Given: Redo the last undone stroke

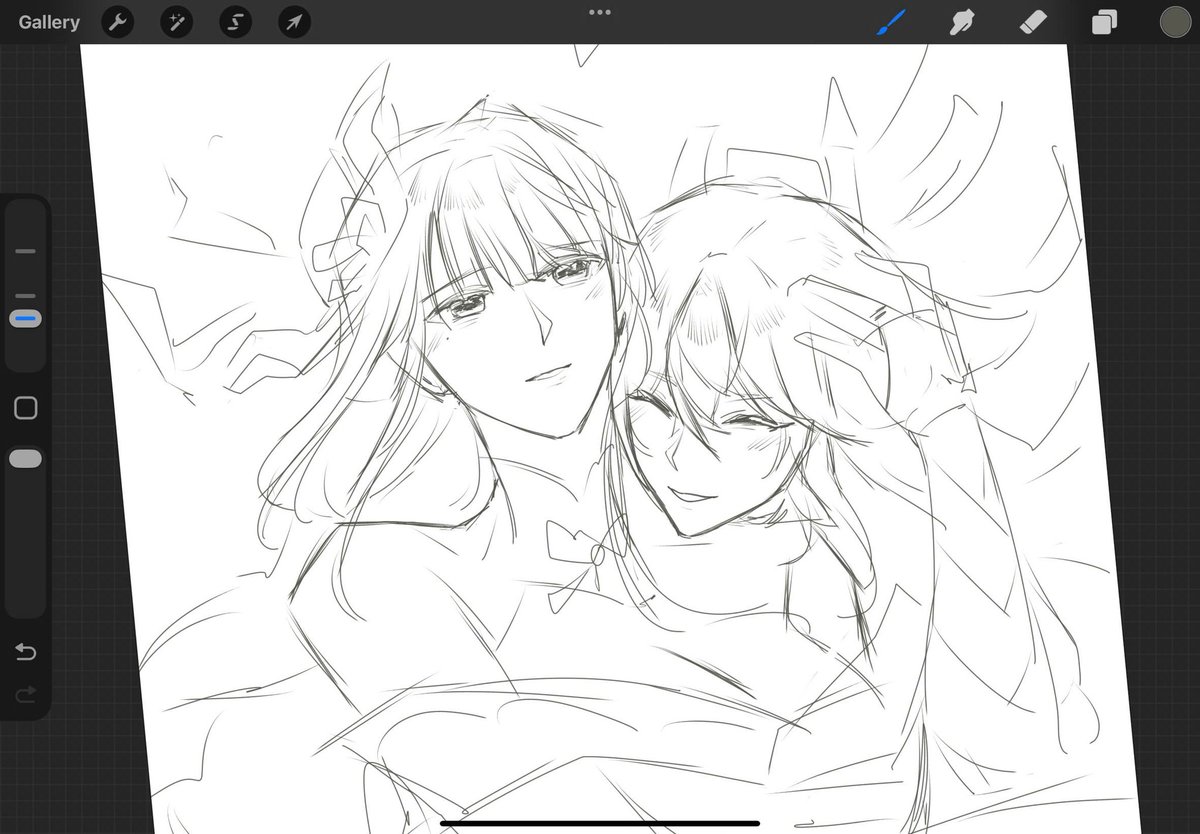Looking at the screenshot, I should point(26,694).
